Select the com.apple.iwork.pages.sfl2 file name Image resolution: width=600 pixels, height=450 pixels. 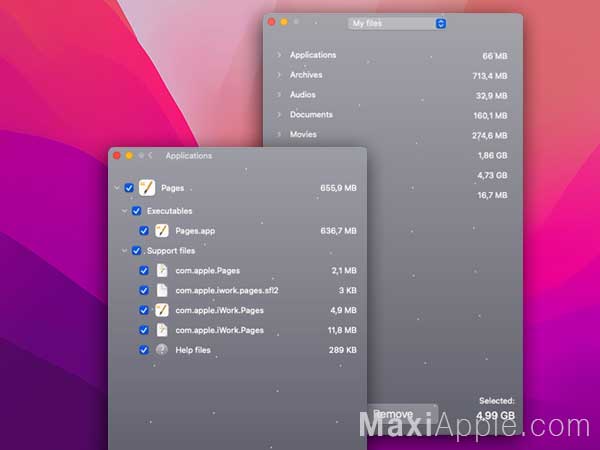click(227, 290)
